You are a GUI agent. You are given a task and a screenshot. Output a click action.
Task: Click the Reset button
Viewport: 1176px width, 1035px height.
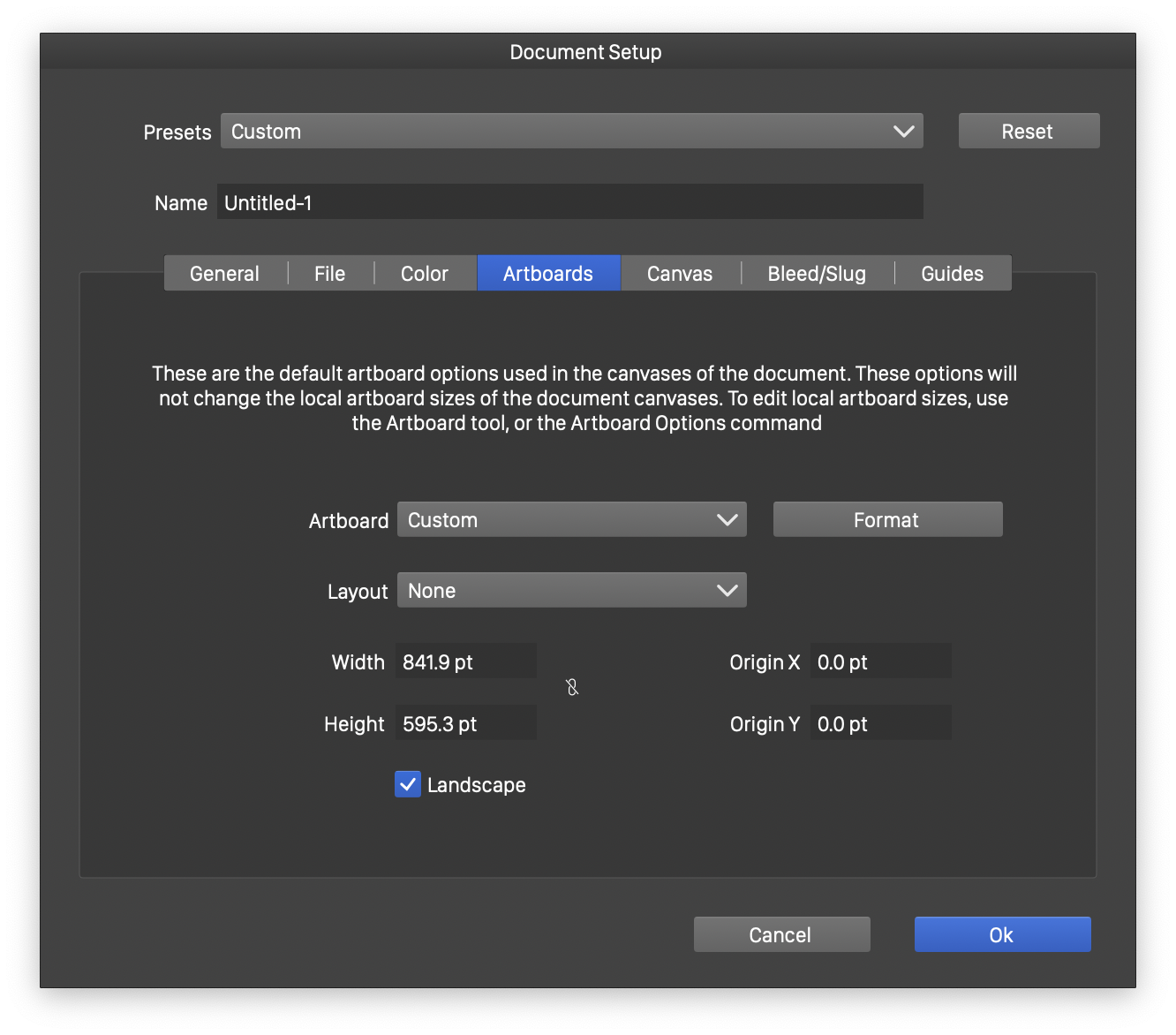[x=1029, y=131]
